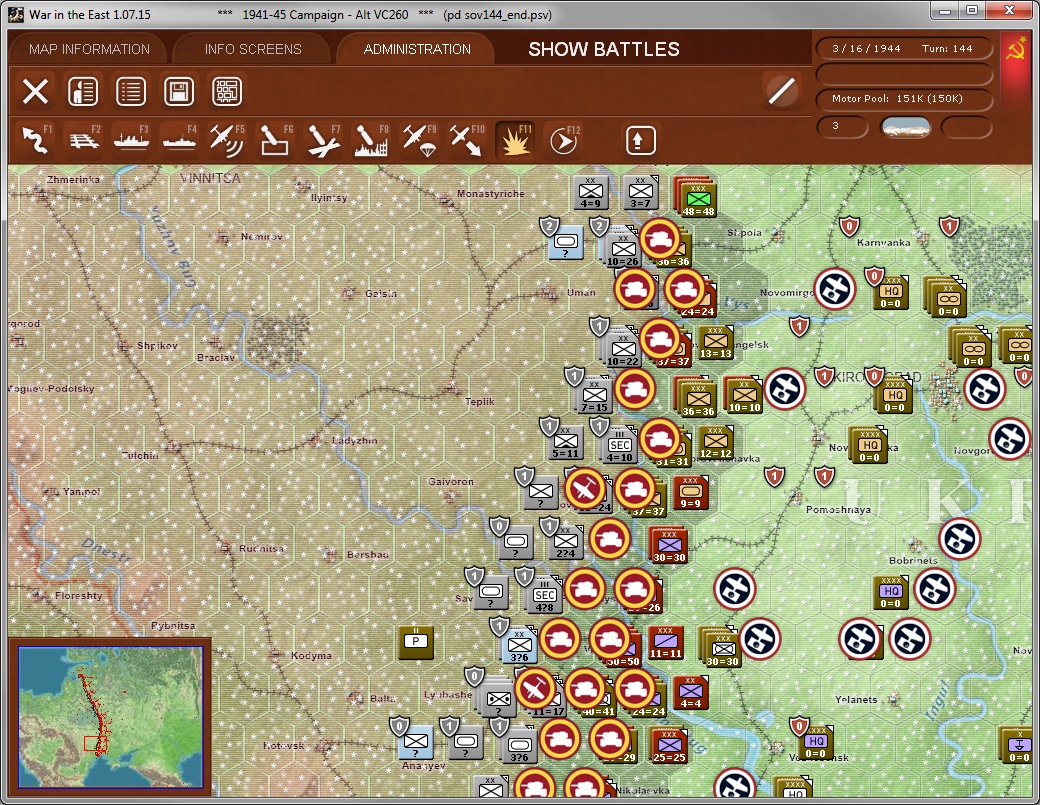1040x805 pixels.
Task: Toggle the Show Battles F11 explosion icon
Action: pyautogui.click(x=515, y=140)
